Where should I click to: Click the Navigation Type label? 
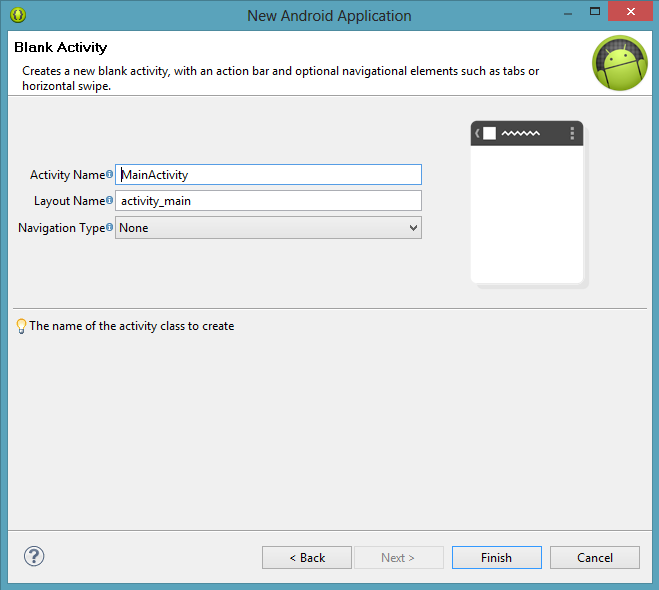click(61, 228)
